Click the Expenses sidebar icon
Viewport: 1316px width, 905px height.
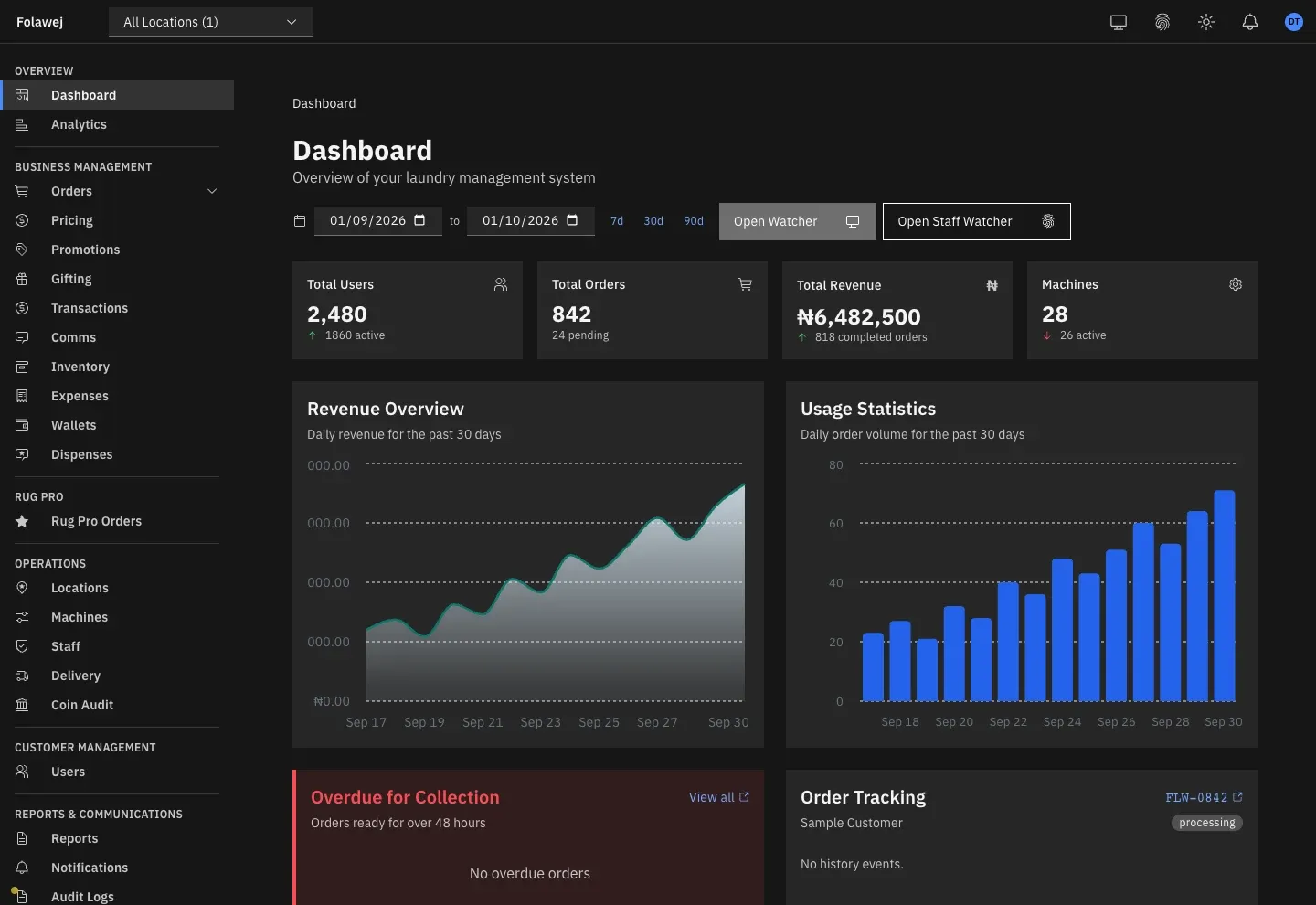22,396
